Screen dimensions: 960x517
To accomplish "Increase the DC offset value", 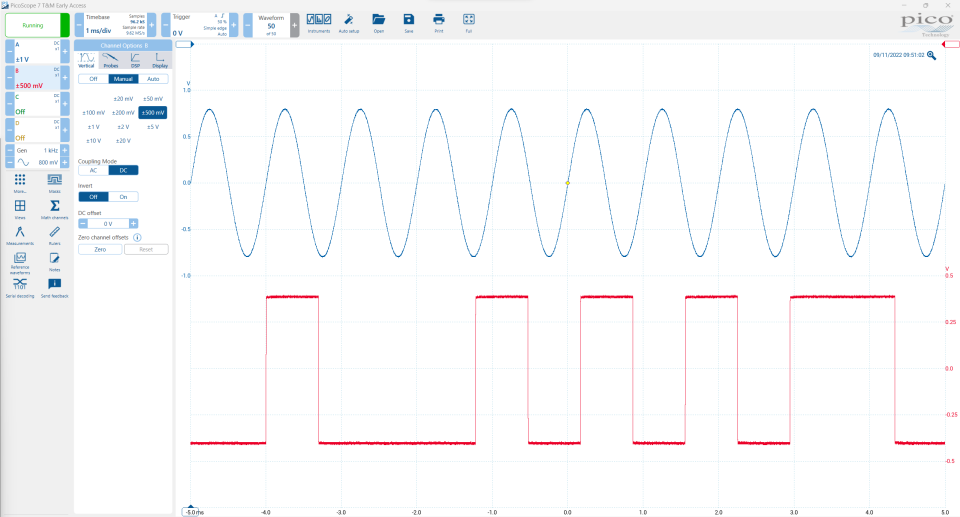I will [133, 224].
